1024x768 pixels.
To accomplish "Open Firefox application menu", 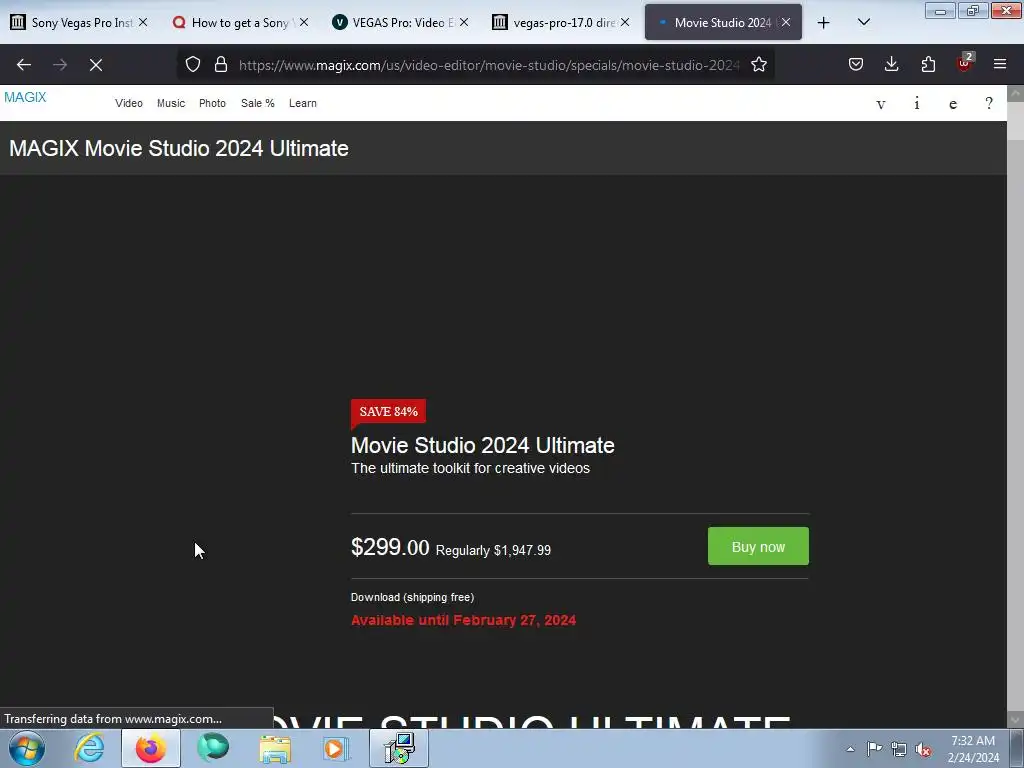I will click(1000, 64).
